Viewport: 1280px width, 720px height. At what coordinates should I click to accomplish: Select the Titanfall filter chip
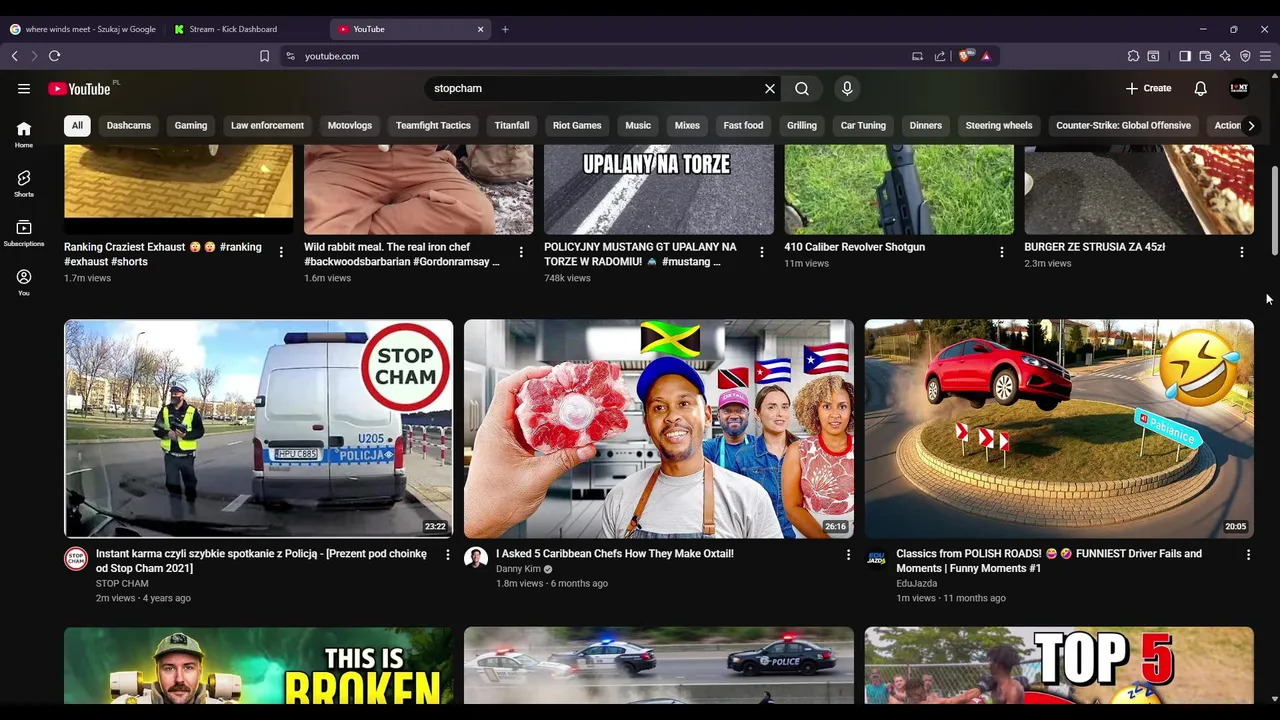click(512, 126)
